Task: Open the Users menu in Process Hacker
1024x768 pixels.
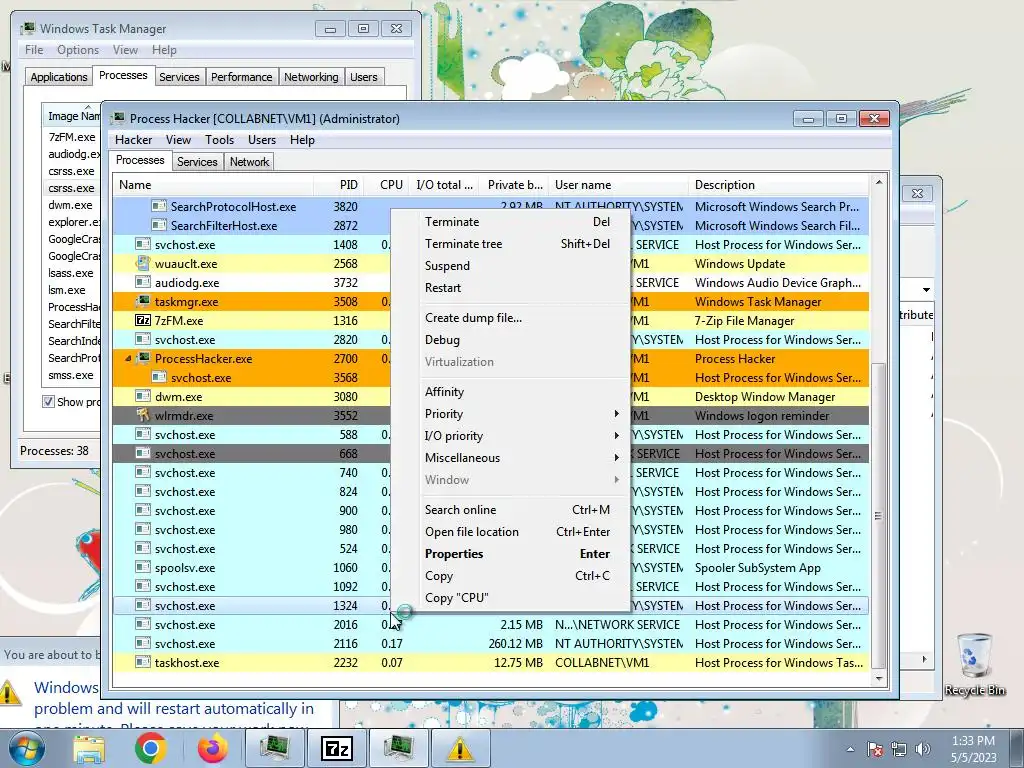Action: (x=261, y=140)
